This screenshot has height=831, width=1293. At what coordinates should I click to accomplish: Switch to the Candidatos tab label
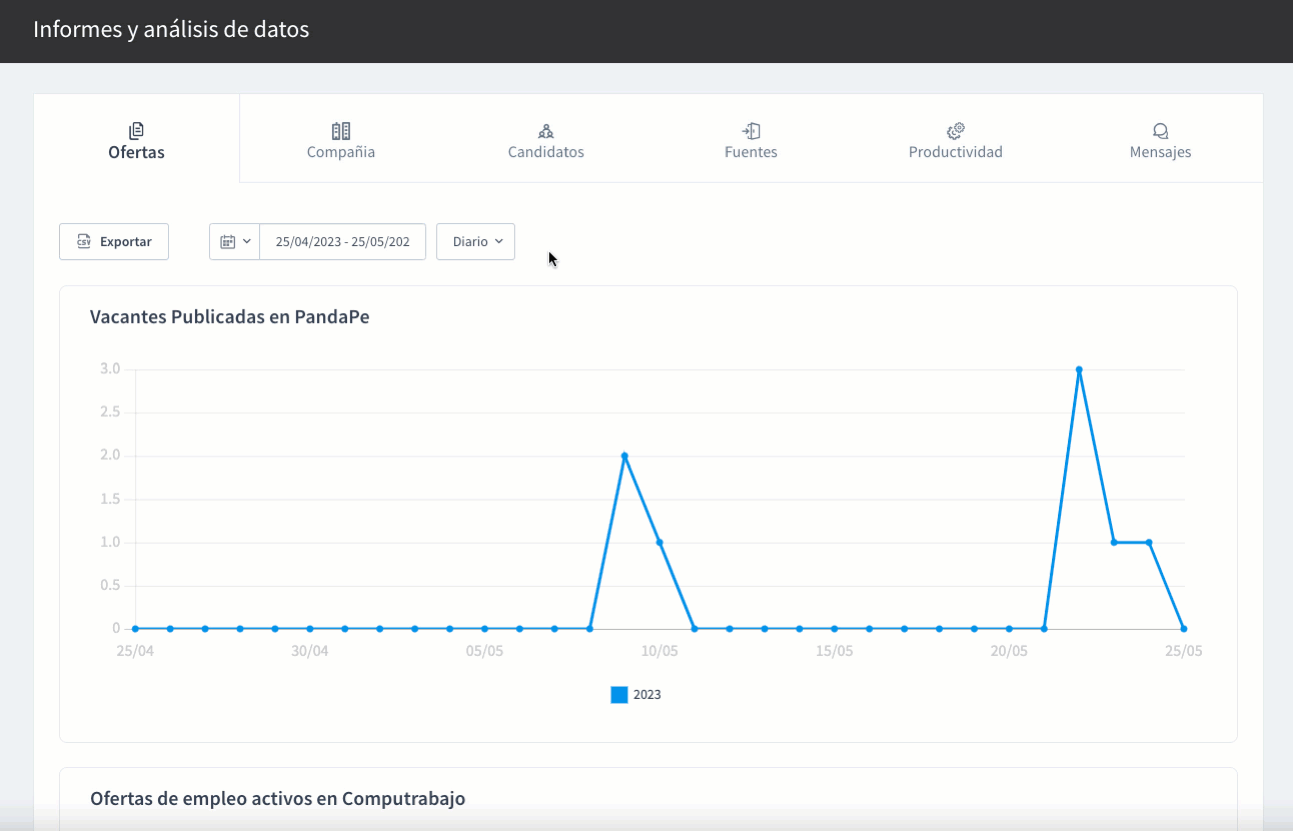click(x=546, y=153)
